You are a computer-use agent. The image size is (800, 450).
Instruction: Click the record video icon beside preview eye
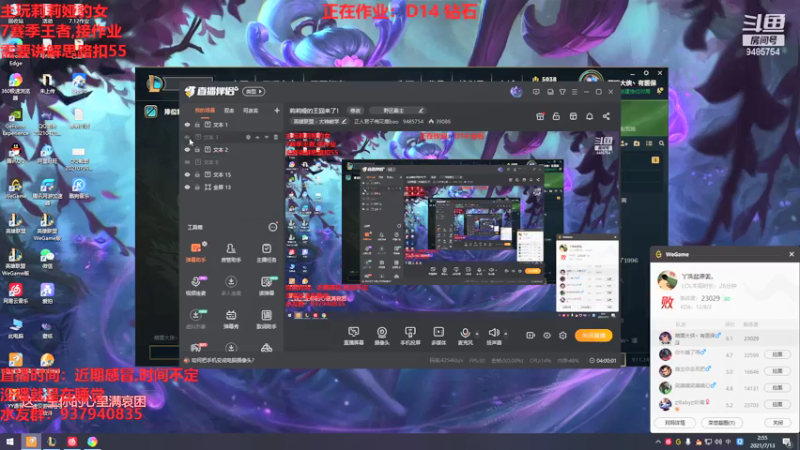tap(530, 335)
